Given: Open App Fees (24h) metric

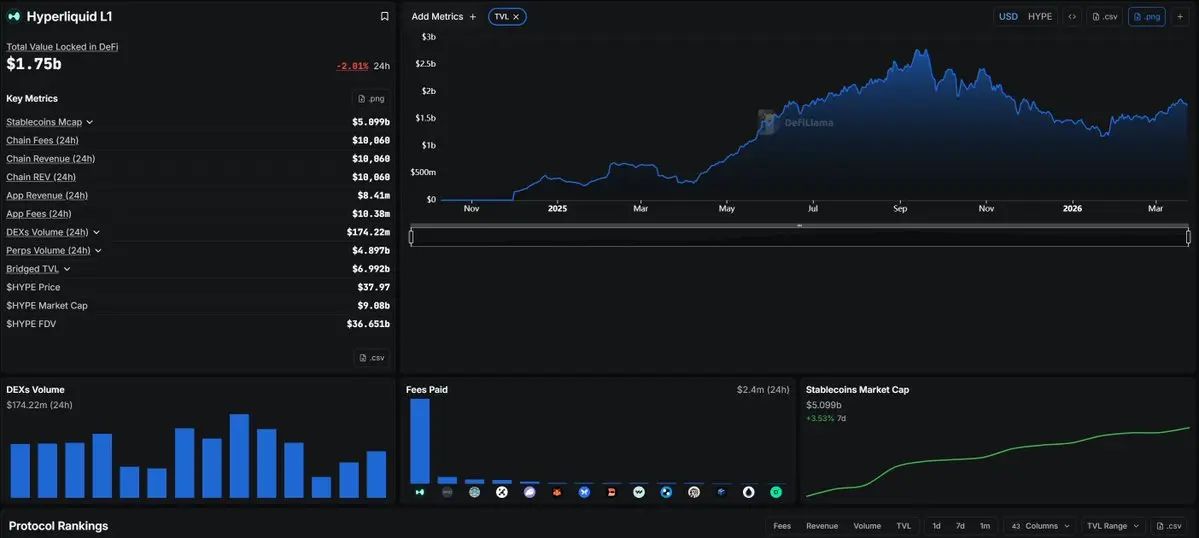Looking at the screenshot, I should click(x=39, y=214).
